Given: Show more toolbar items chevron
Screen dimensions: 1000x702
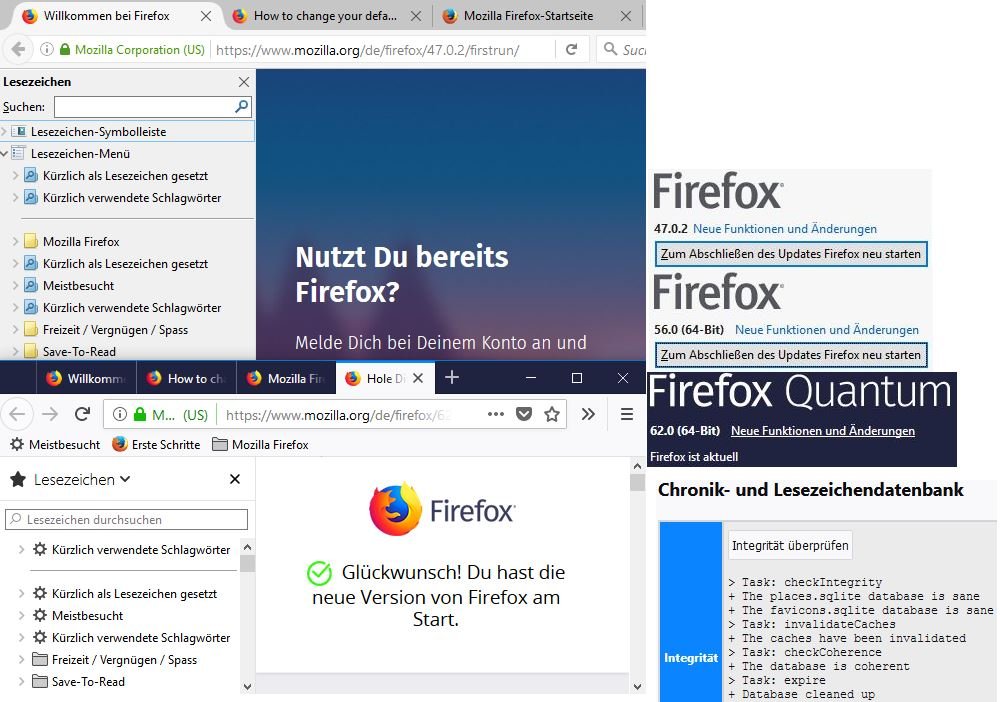Looking at the screenshot, I should 588,414.
